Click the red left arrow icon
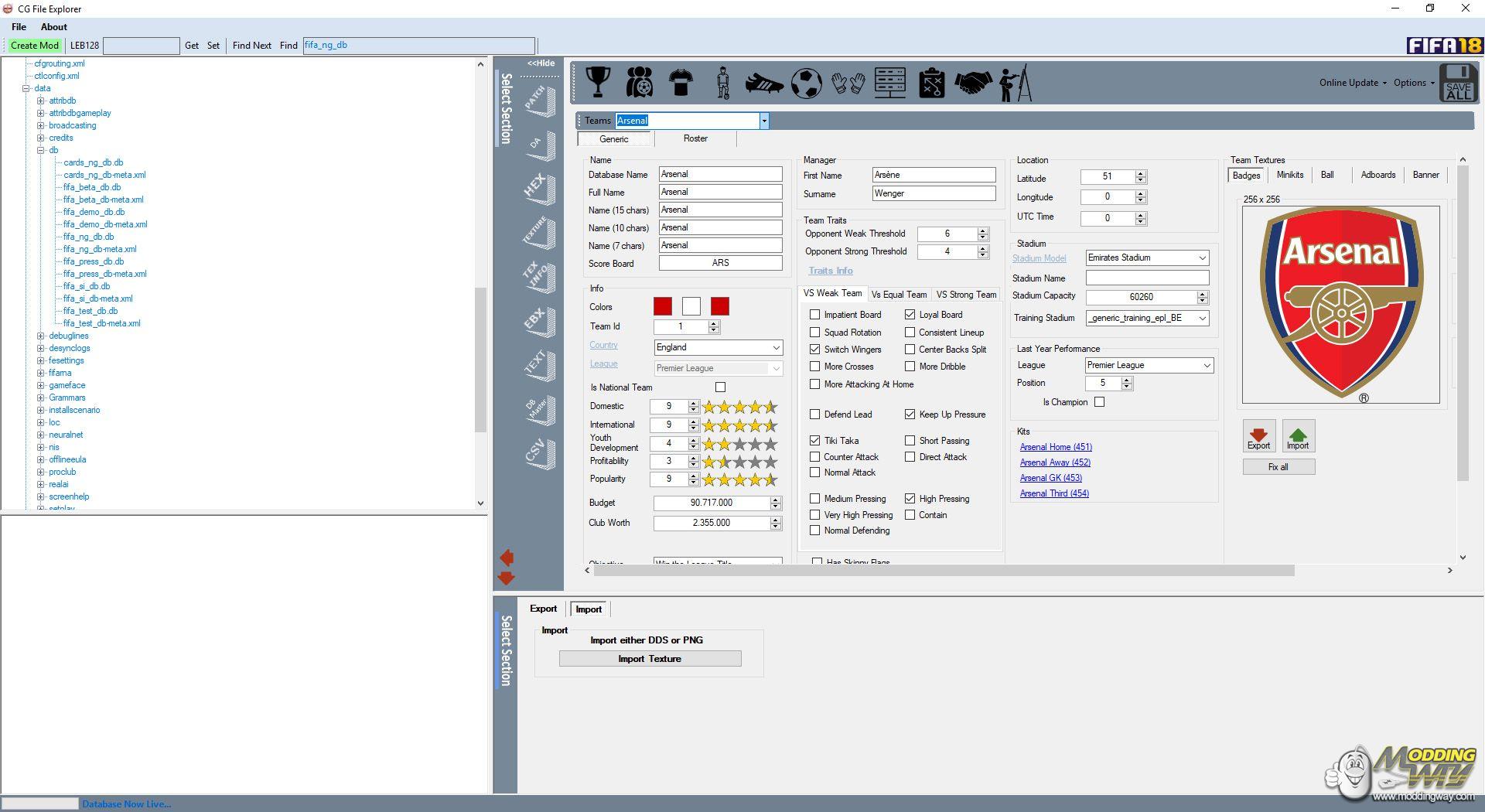 (x=507, y=558)
